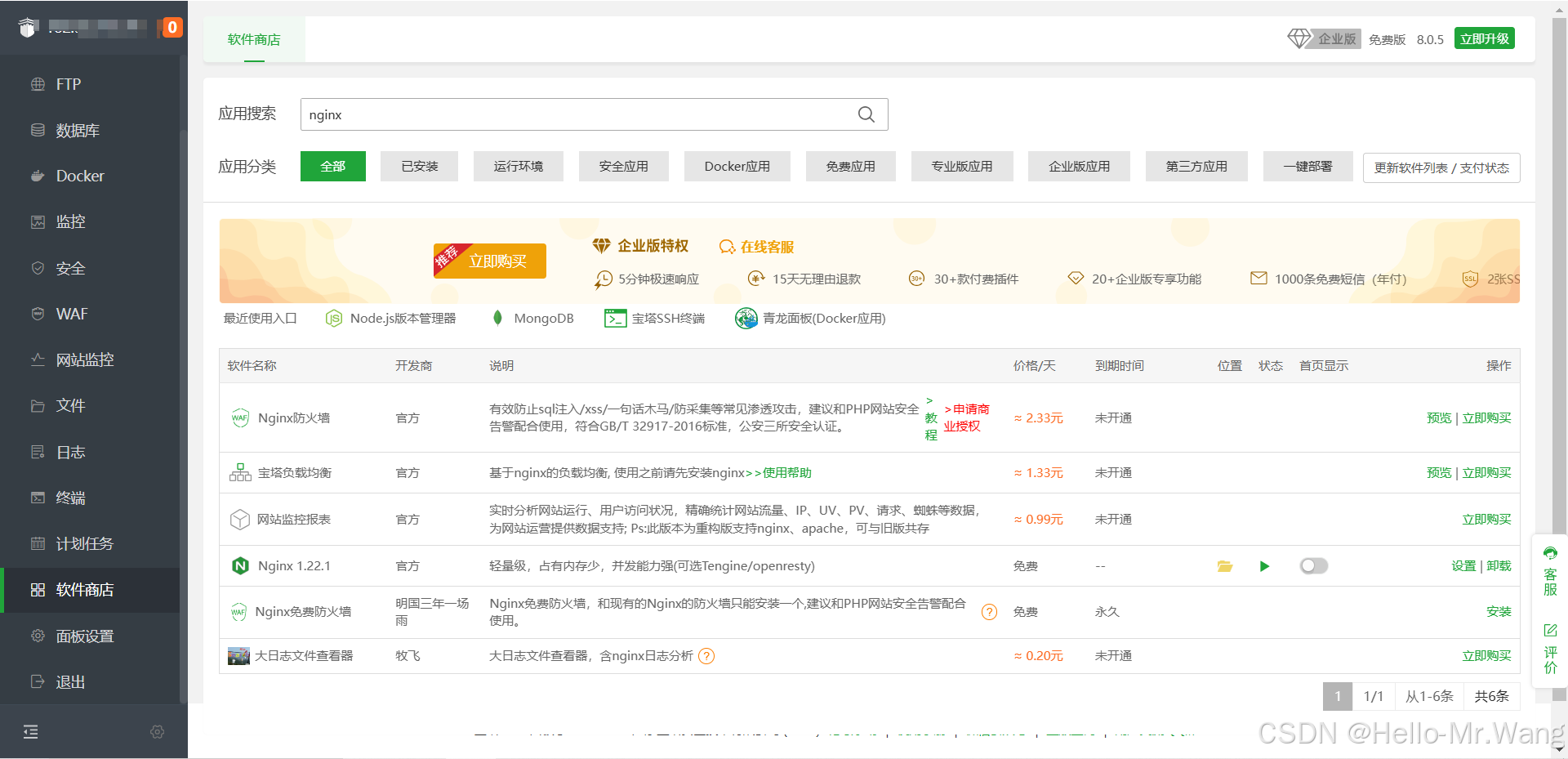1568x759 pixels.
Task: Filter by 已安装 installed apps
Action: coord(420,166)
